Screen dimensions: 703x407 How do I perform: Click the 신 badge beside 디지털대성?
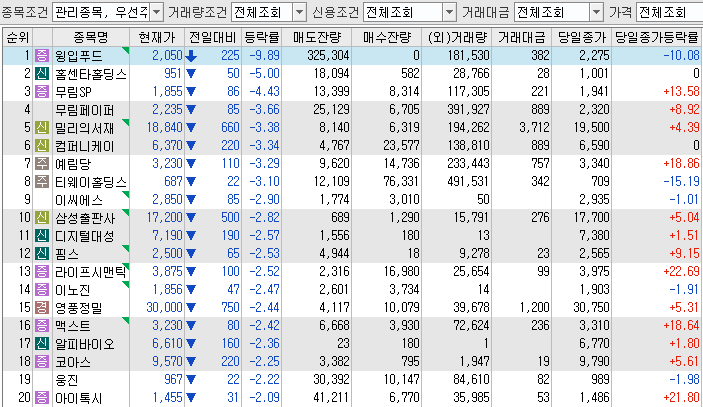42,236
